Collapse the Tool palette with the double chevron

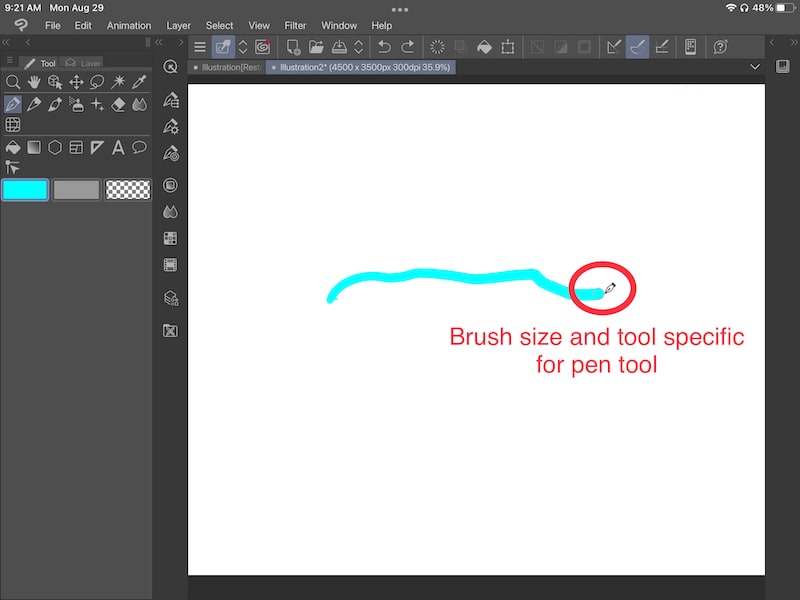coord(157,42)
